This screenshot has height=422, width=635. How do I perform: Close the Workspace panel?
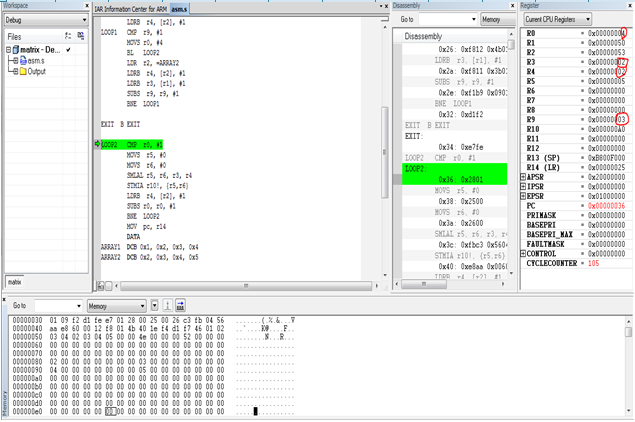point(87,5)
